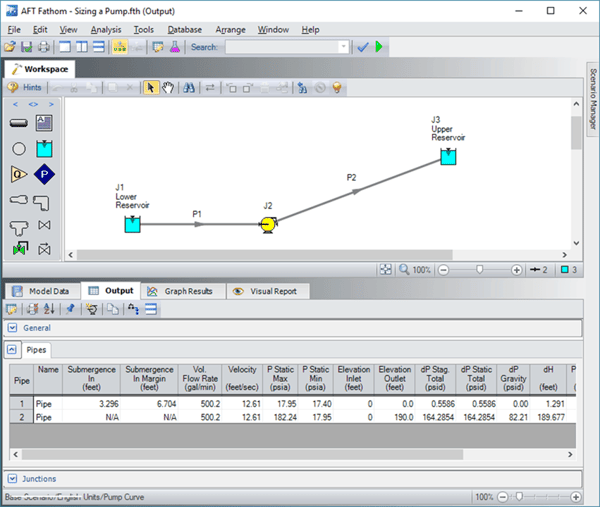Screen dimensions: 600x507
Task: Click the green Run model arrow
Action: tap(379, 47)
